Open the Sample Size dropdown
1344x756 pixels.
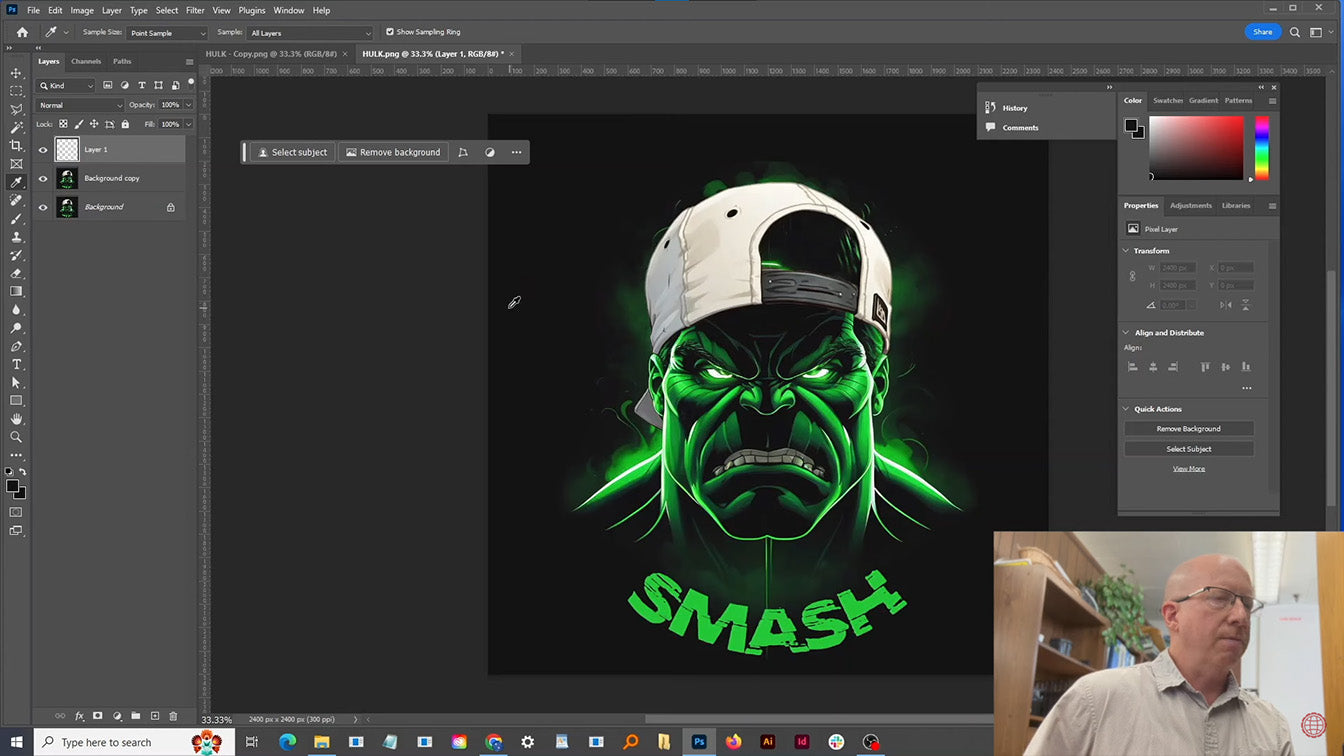[167, 33]
